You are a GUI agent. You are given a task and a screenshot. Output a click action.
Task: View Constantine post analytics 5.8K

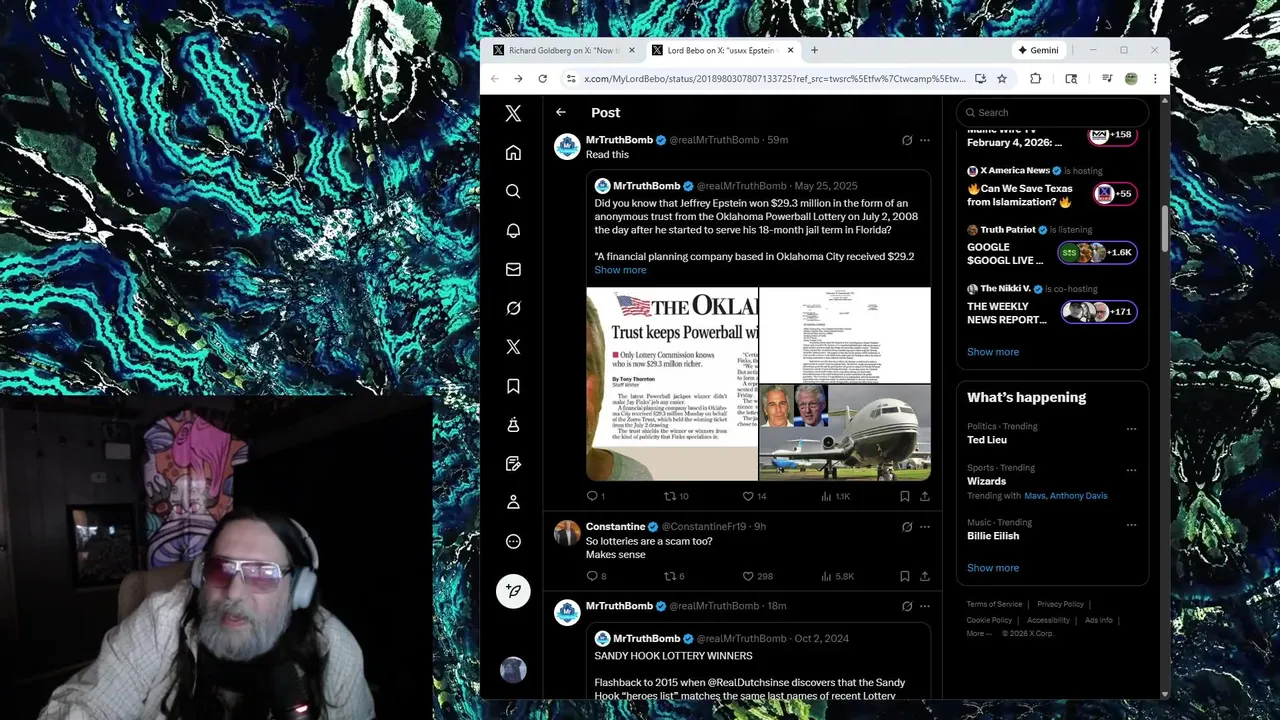pyautogui.click(x=838, y=576)
